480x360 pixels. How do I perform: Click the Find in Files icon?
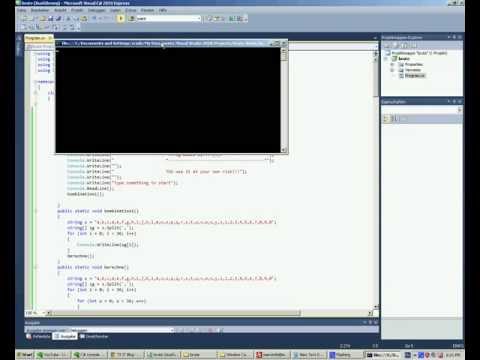point(132,19)
